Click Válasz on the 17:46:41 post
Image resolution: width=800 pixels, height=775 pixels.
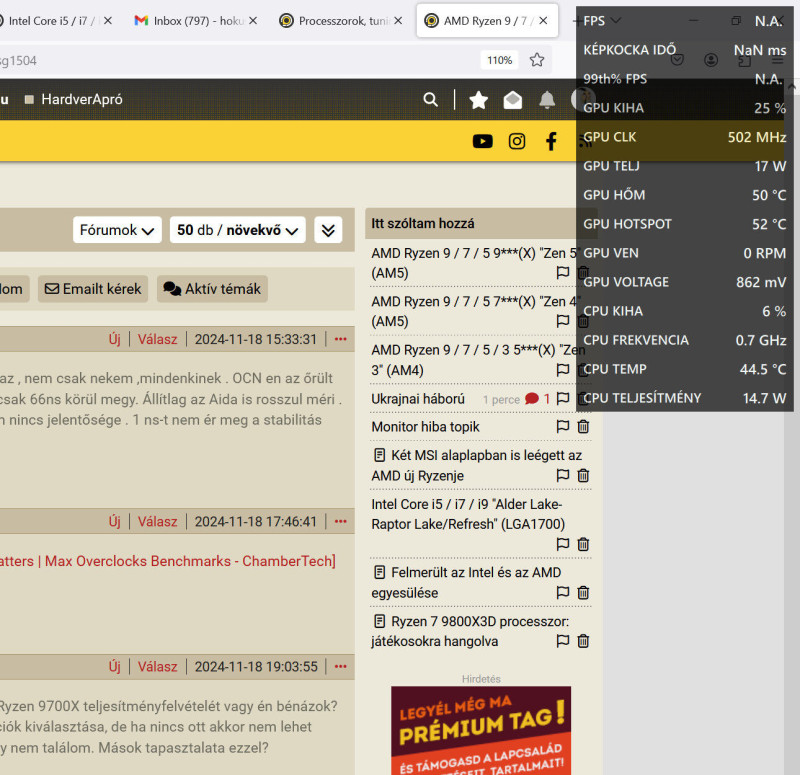[158, 521]
